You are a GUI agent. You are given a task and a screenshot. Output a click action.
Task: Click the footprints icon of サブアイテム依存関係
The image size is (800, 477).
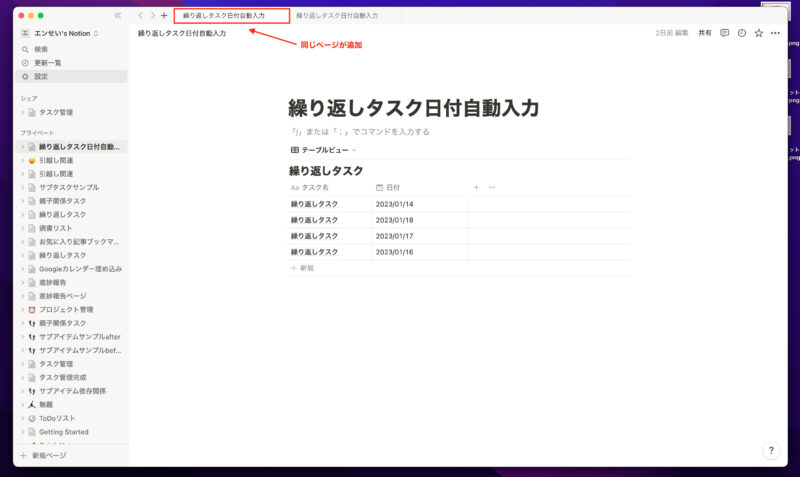click(x=32, y=391)
